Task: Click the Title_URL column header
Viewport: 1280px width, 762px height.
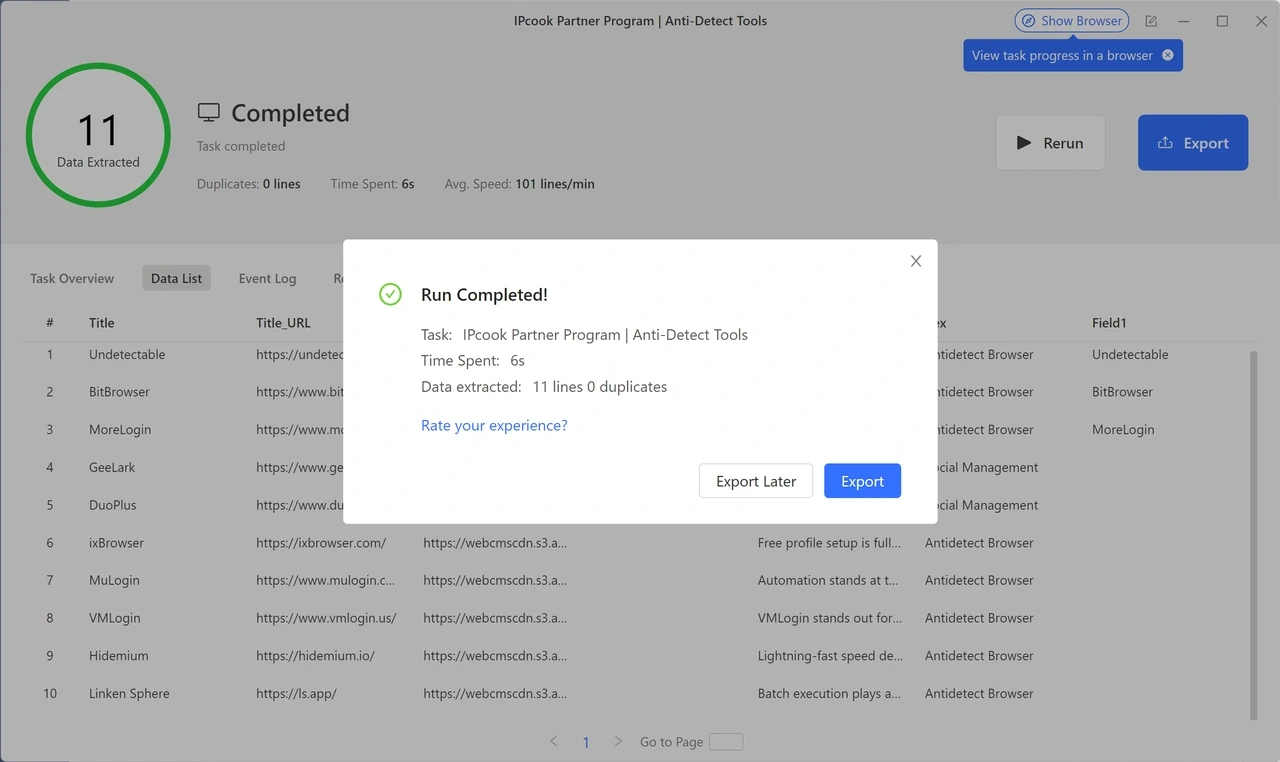Action: coord(283,323)
